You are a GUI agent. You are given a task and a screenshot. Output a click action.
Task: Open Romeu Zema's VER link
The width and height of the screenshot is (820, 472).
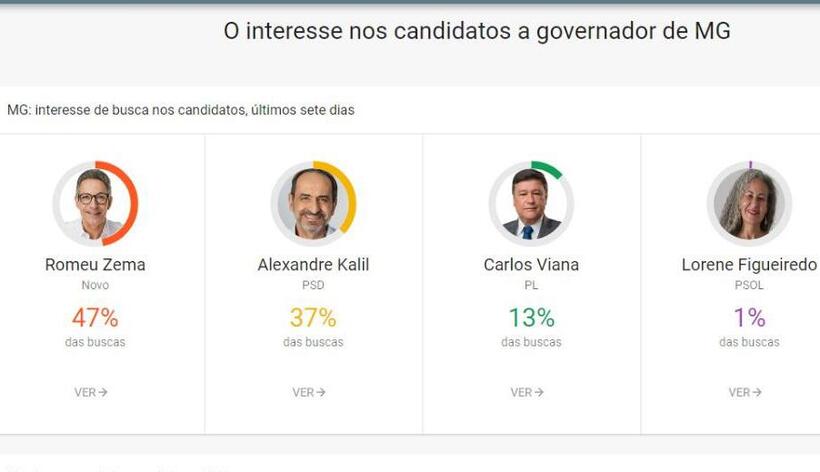[x=90, y=392]
